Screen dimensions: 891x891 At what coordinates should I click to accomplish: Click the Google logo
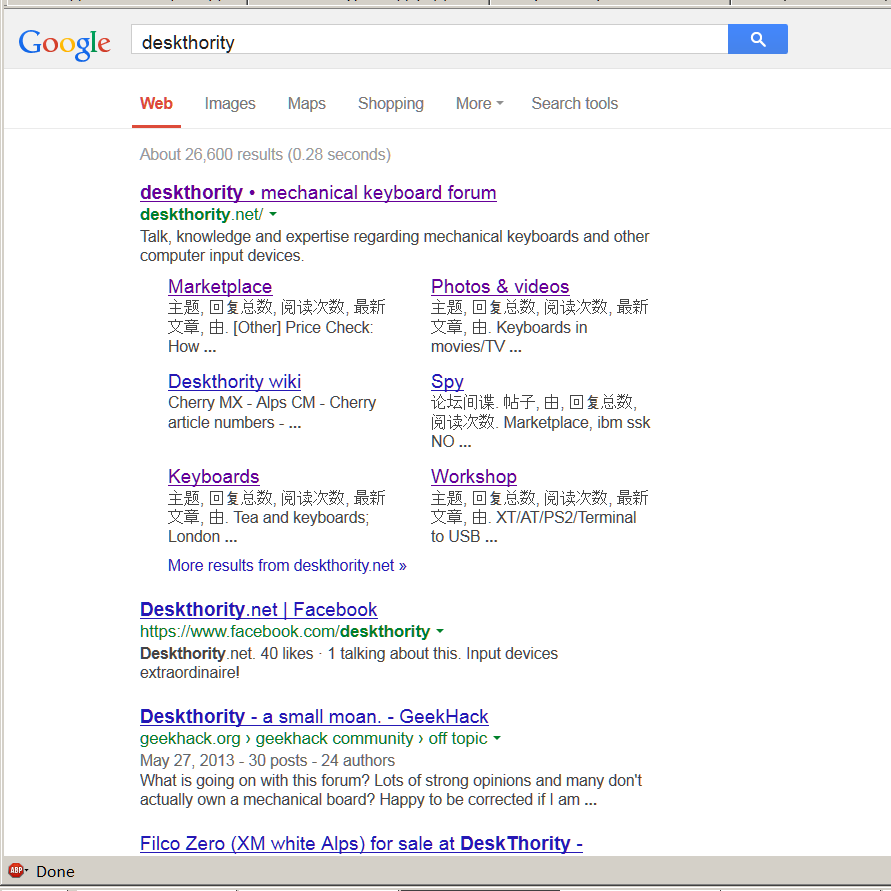click(64, 44)
